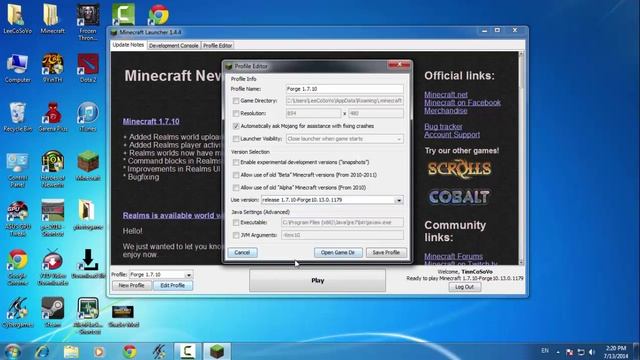Open the Camtasia shortcut on desktop

click(x=123, y=14)
